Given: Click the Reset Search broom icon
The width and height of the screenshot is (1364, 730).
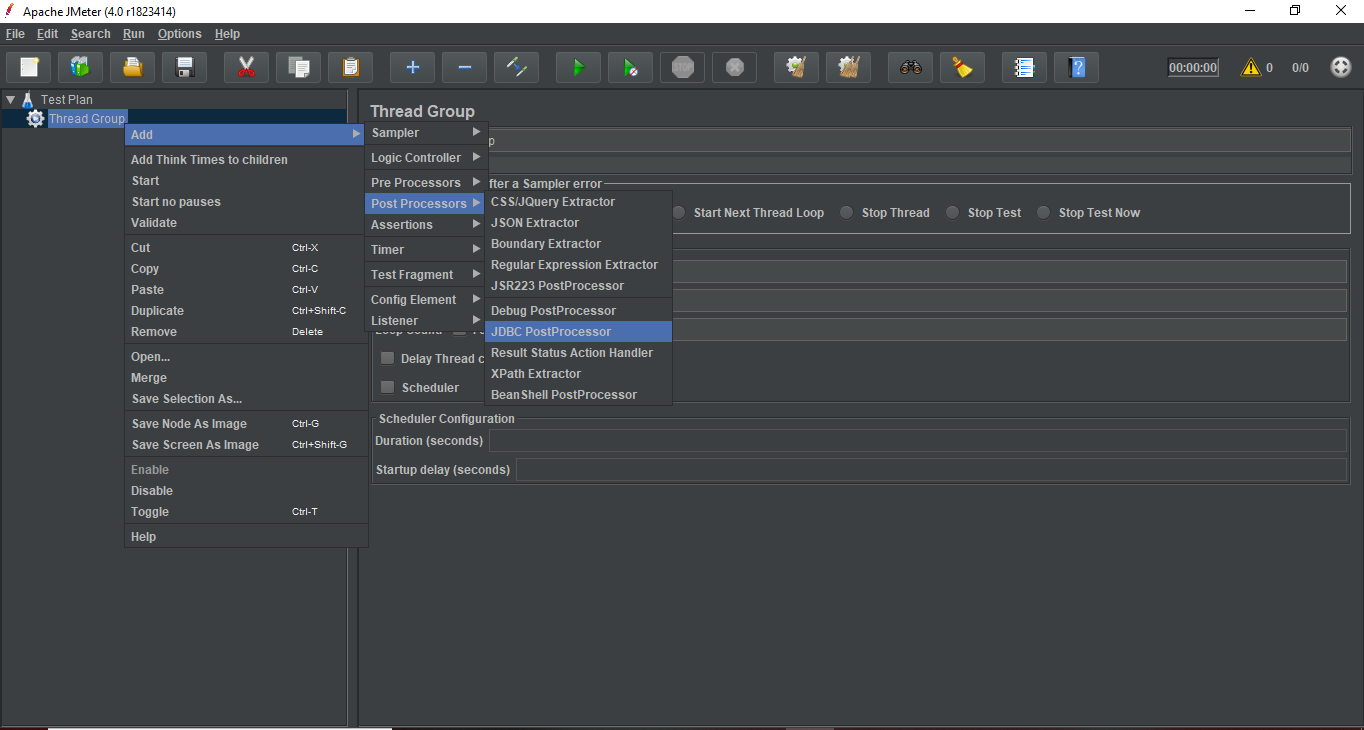Looking at the screenshot, I should tap(962, 67).
